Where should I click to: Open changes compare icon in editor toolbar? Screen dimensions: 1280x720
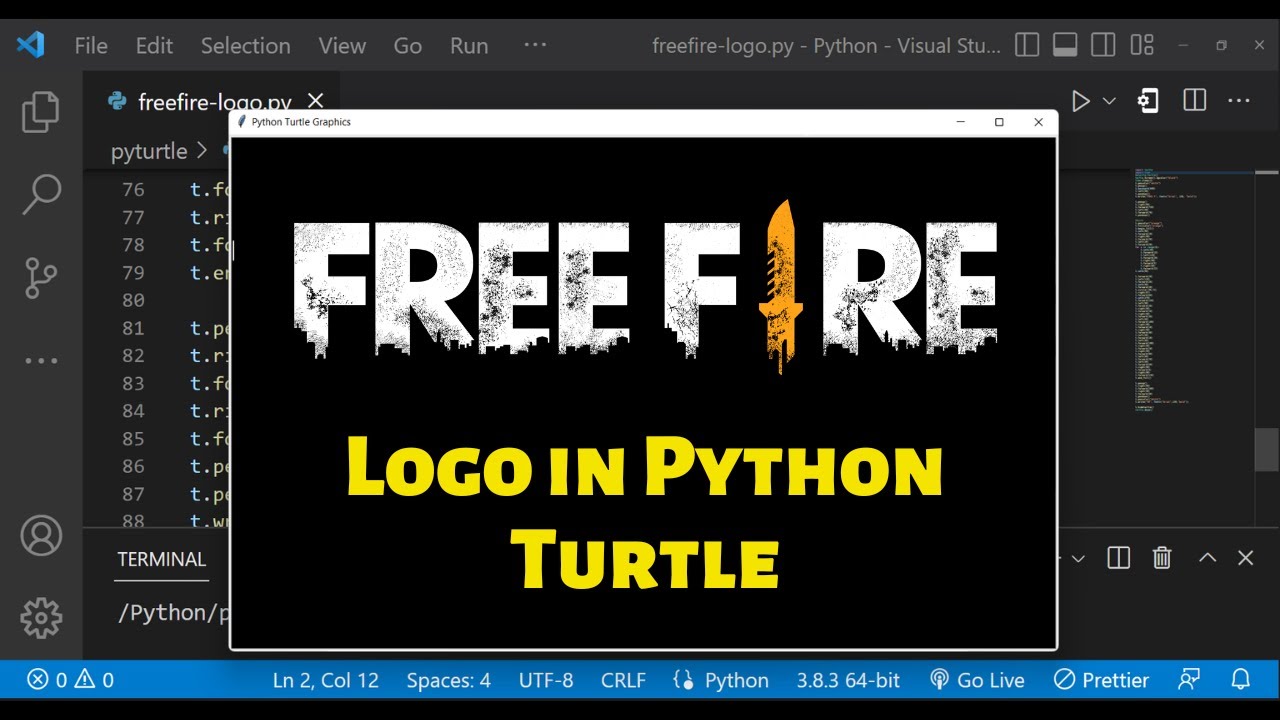click(x=1148, y=101)
